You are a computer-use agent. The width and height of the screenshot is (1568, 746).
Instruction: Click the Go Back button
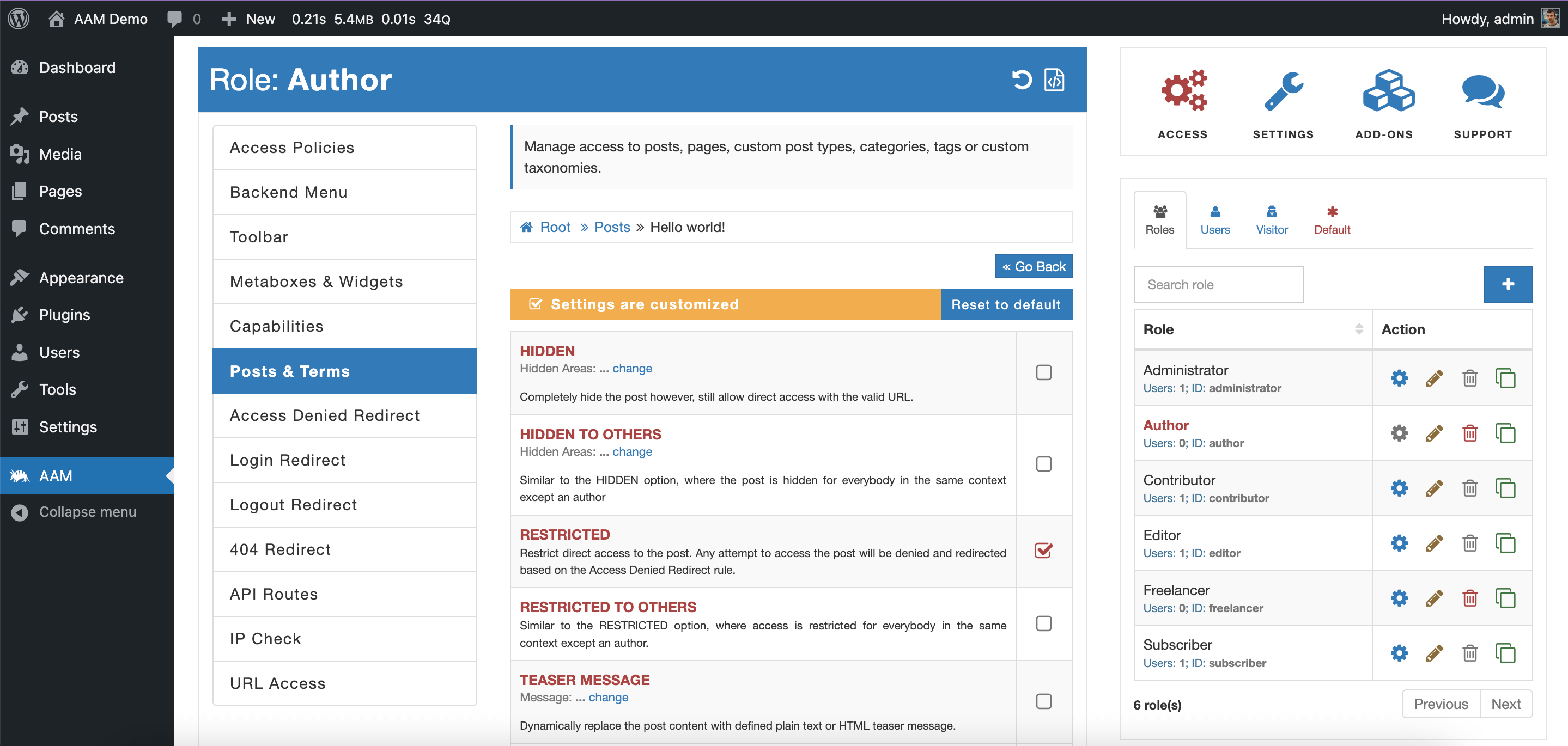click(x=1034, y=266)
